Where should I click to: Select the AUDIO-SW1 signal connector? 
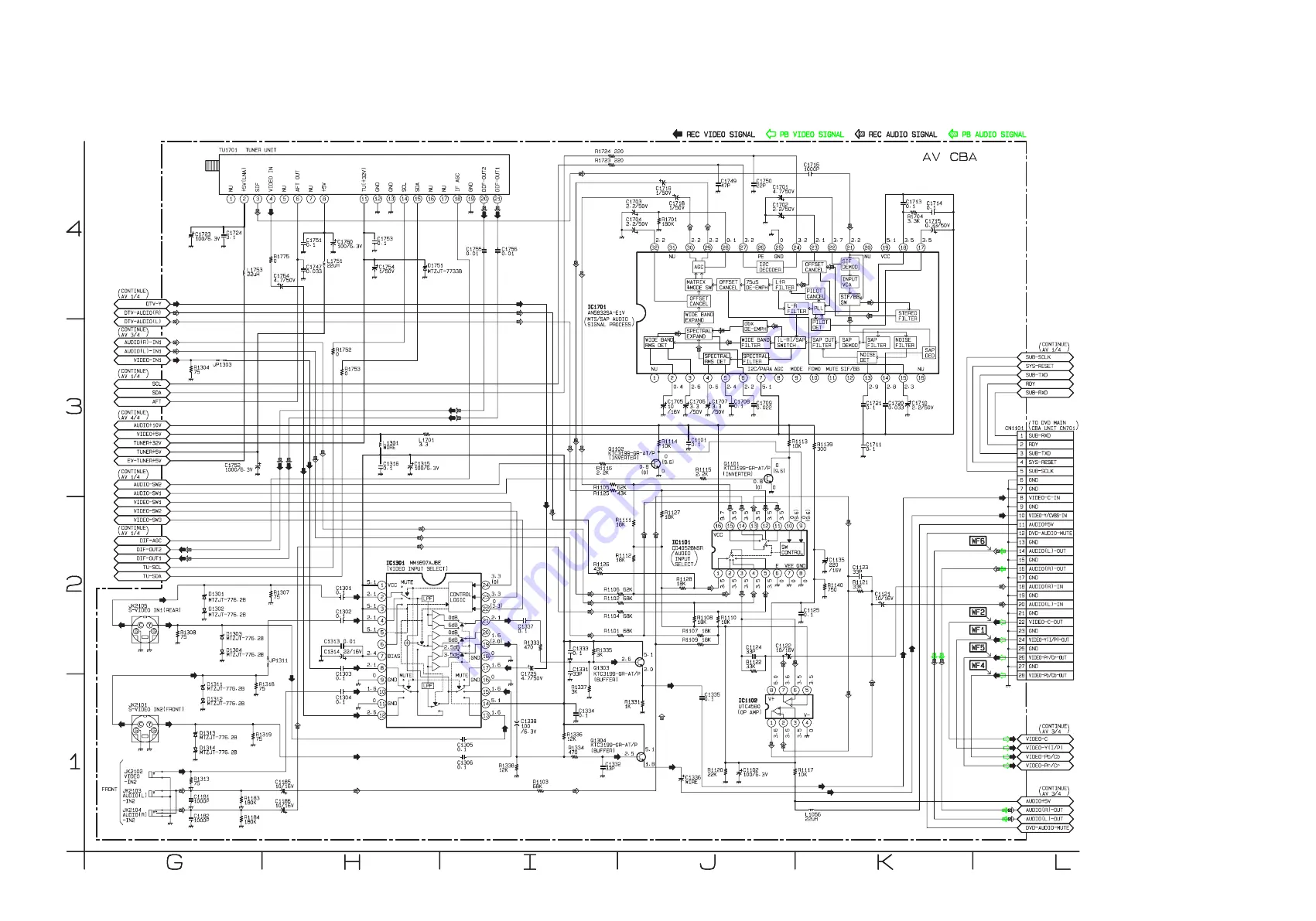coord(142,493)
